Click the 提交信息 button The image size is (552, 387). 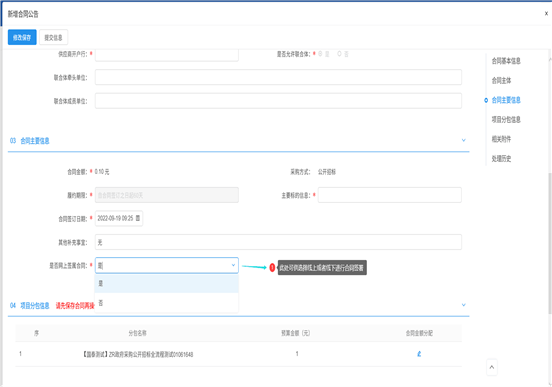(x=54, y=37)
